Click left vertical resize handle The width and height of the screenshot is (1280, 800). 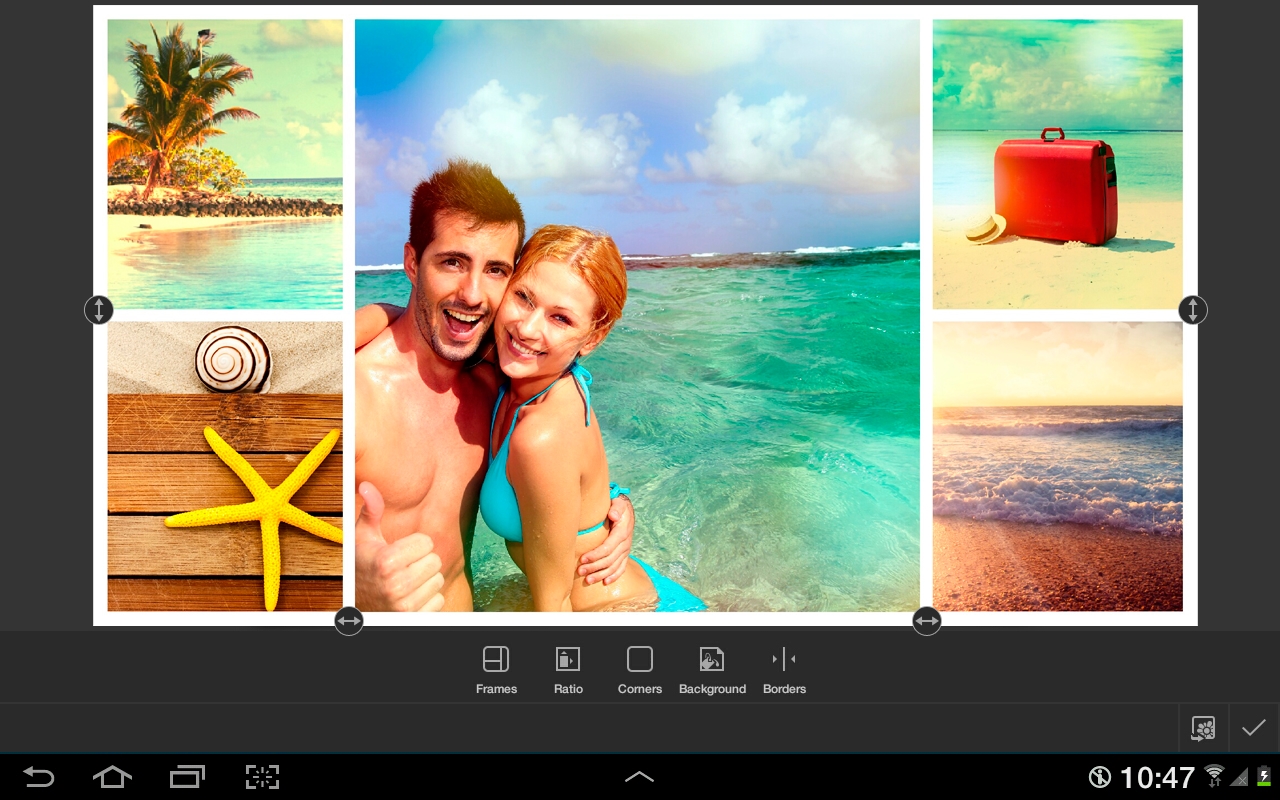pos(99,310)
